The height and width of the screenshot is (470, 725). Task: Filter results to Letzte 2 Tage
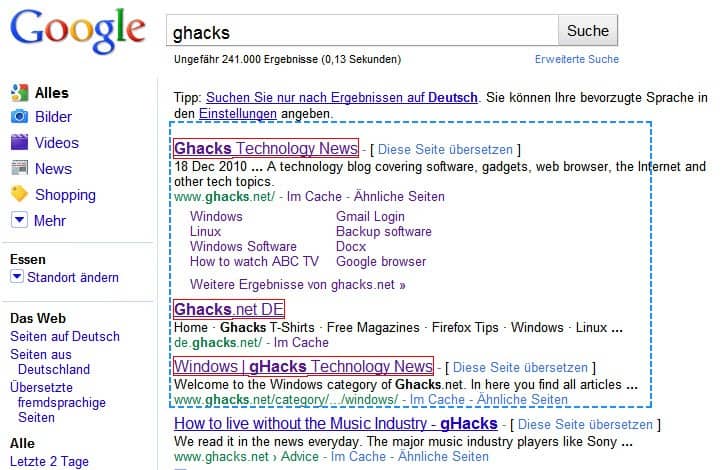[x=49, y=462]
